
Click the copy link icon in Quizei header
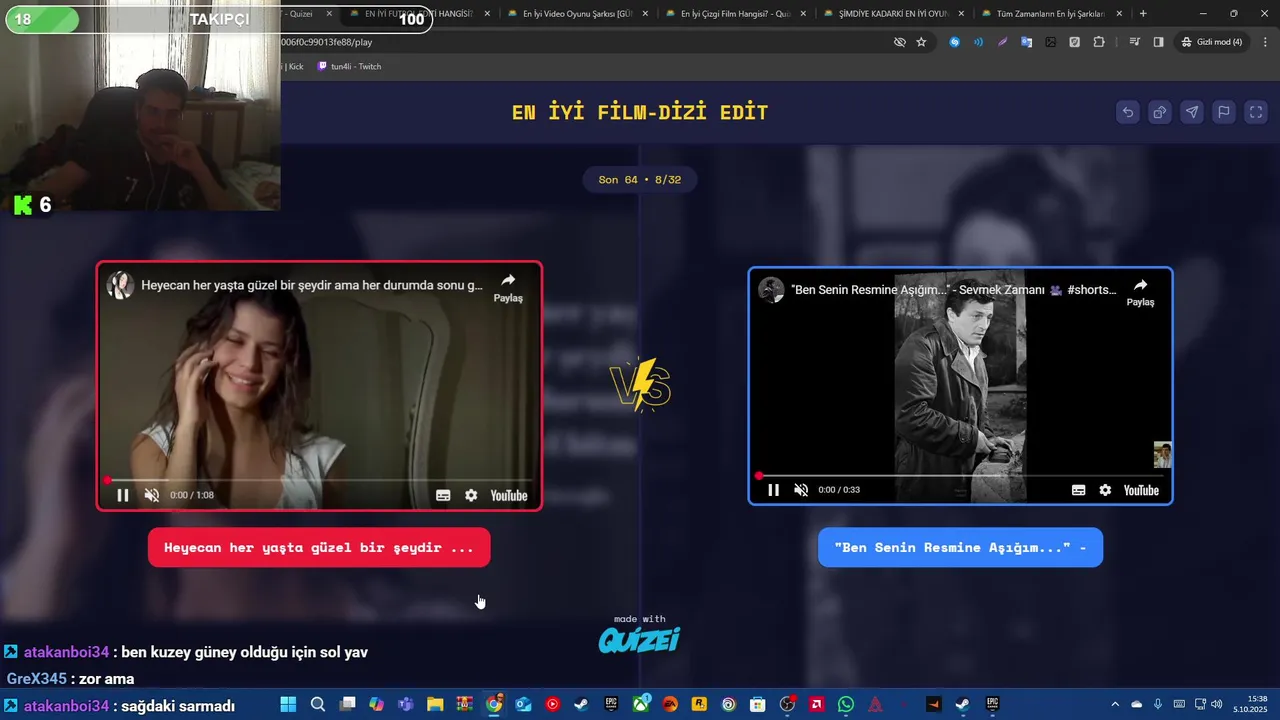coord(1160,112)
